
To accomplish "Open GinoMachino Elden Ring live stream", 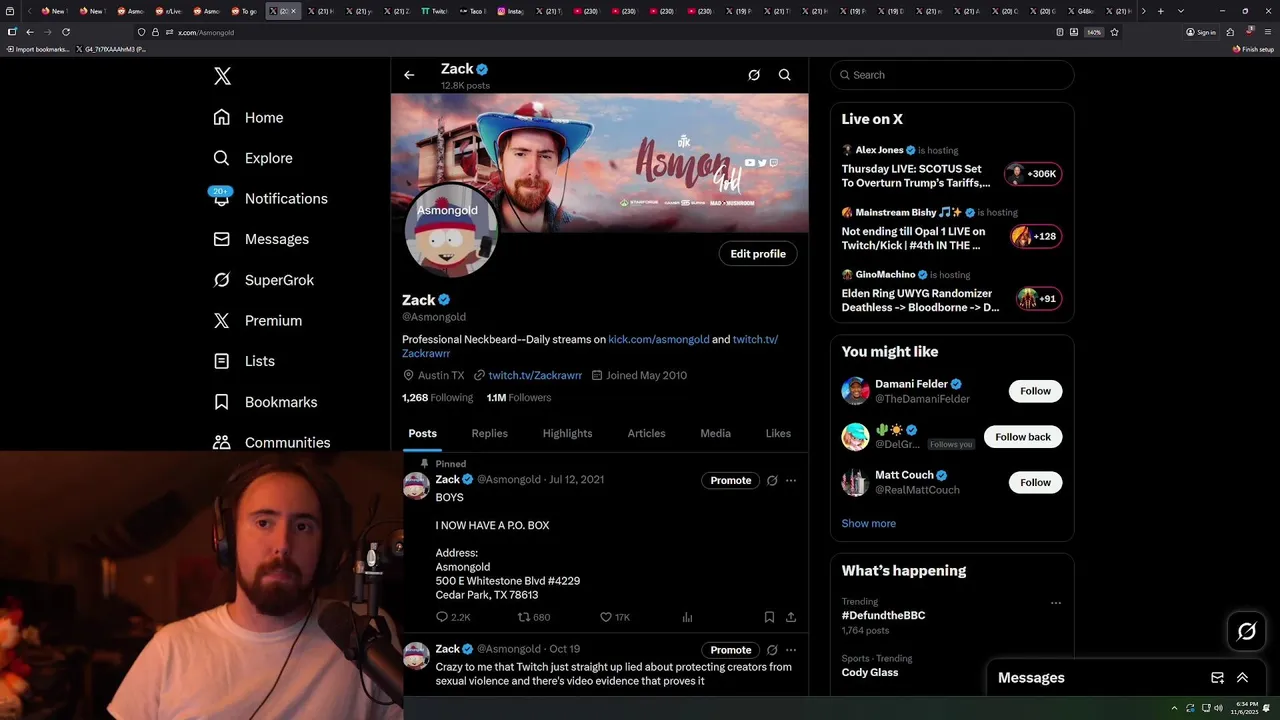I will [x=952, y=291].
